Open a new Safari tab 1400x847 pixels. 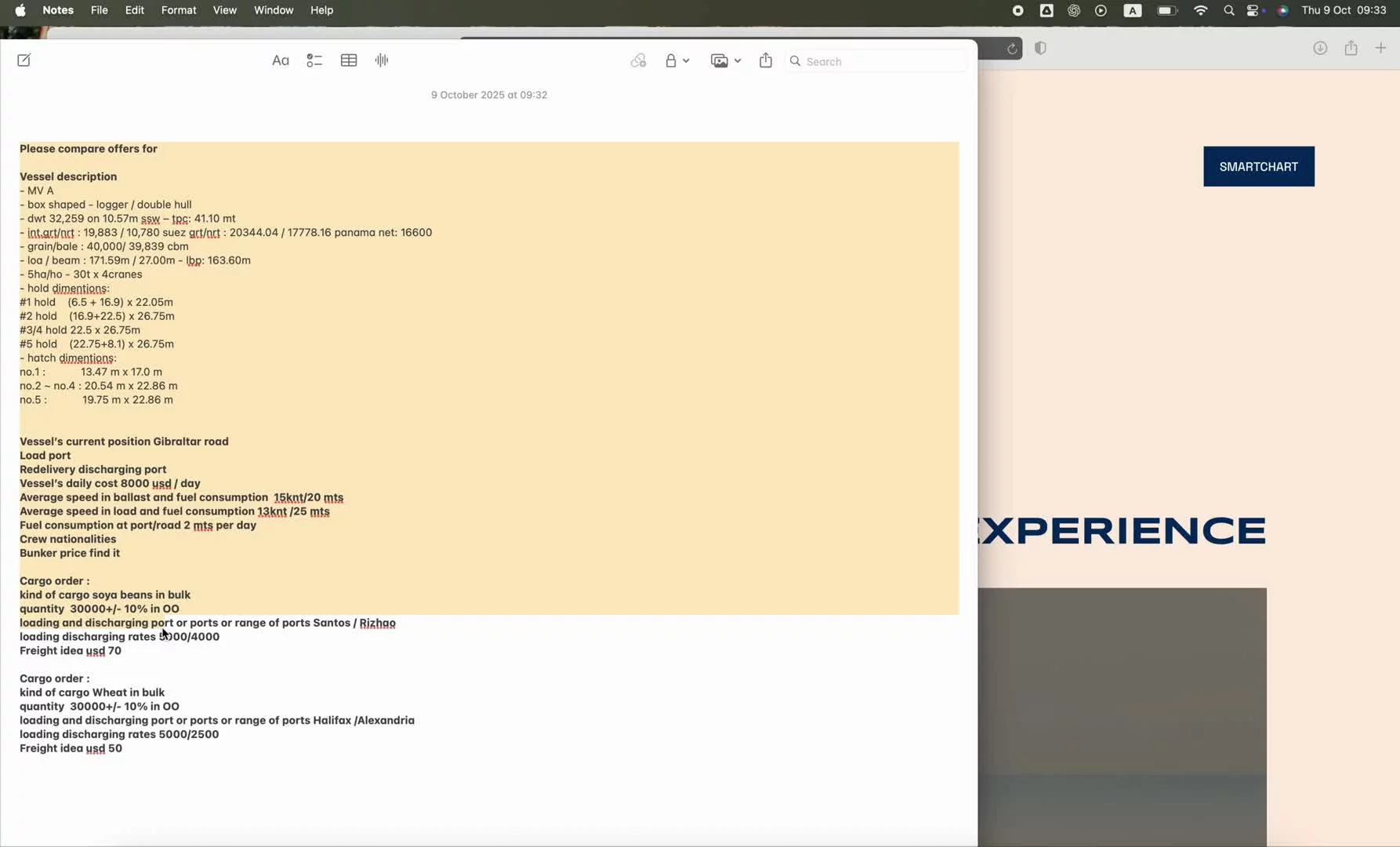(1380, 49)
